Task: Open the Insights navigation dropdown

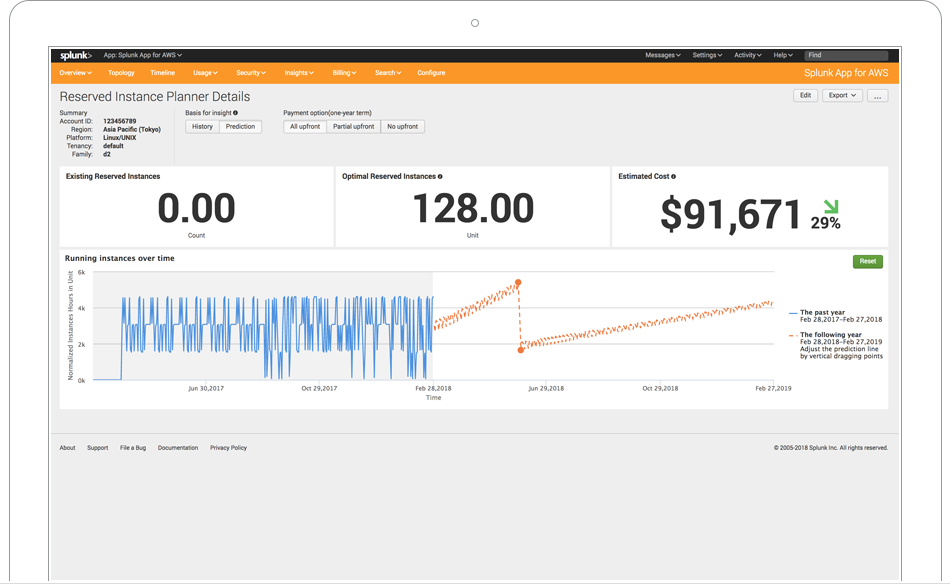Action: pos(299,73)
